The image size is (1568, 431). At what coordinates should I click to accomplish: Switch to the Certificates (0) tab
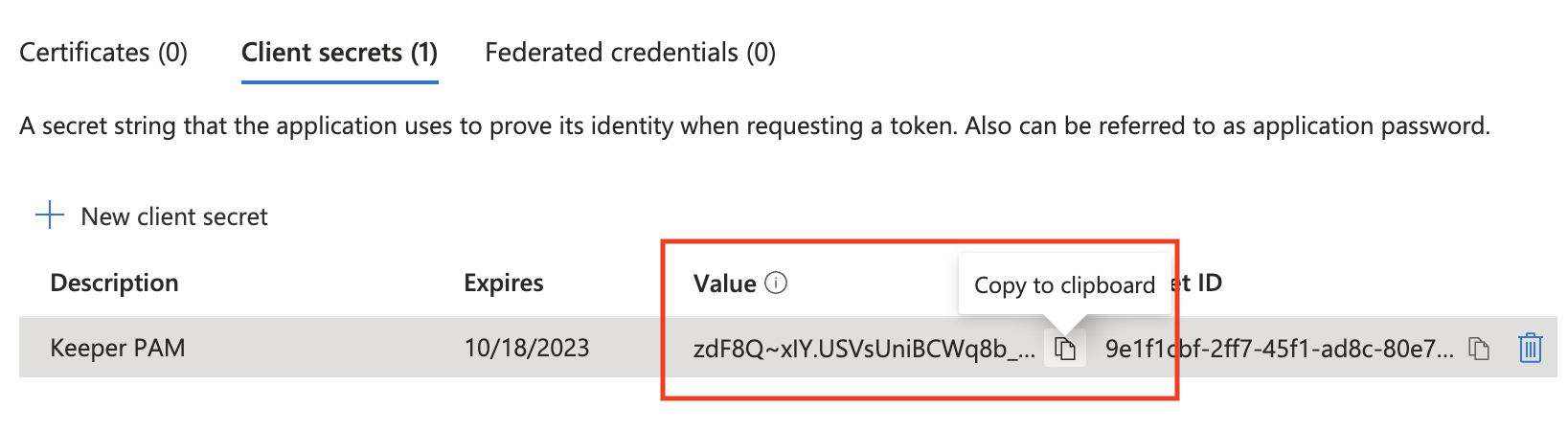[x=103, y=53]
